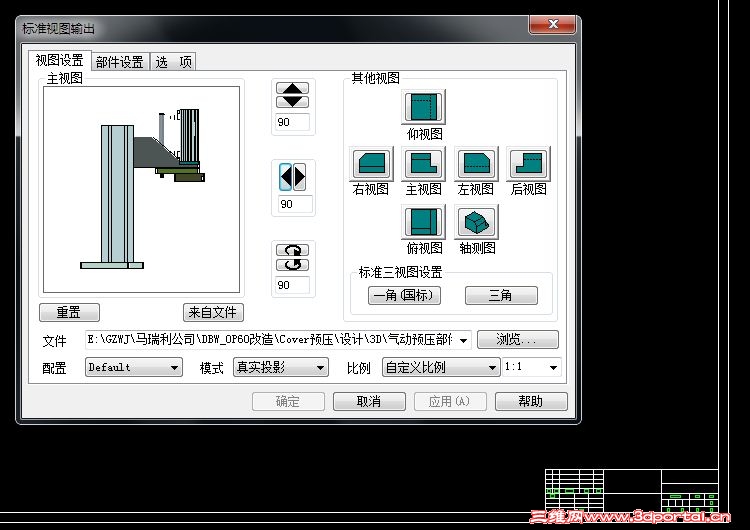The width and height of the screenshot is (750, 530).
Task: Close the 标准视图输出 dialog
Action: (x=552, y=24)
